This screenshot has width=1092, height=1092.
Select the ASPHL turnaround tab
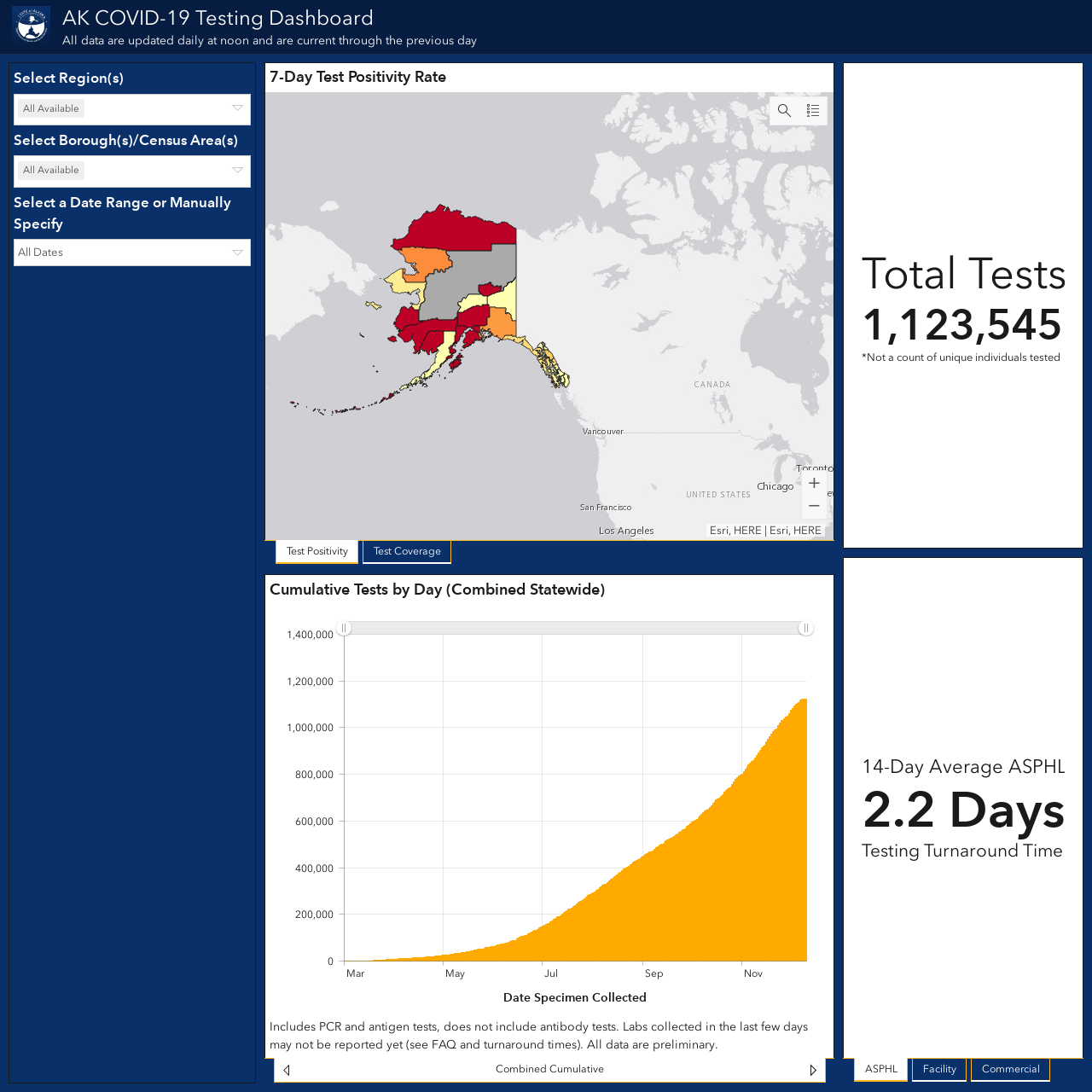click(881, 1069)
